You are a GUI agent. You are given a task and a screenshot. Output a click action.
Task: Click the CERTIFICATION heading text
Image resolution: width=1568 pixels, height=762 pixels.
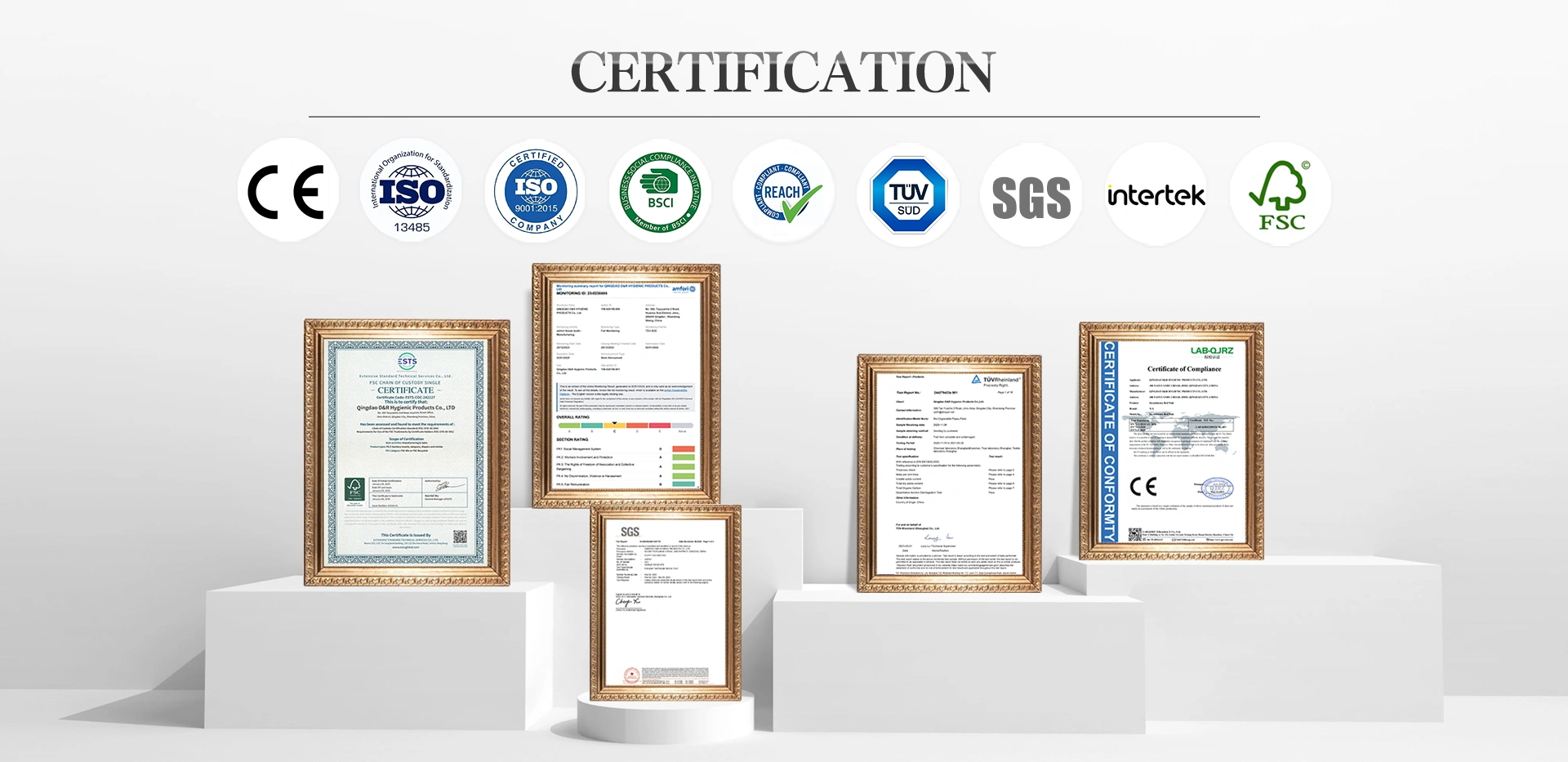(783, 72)
